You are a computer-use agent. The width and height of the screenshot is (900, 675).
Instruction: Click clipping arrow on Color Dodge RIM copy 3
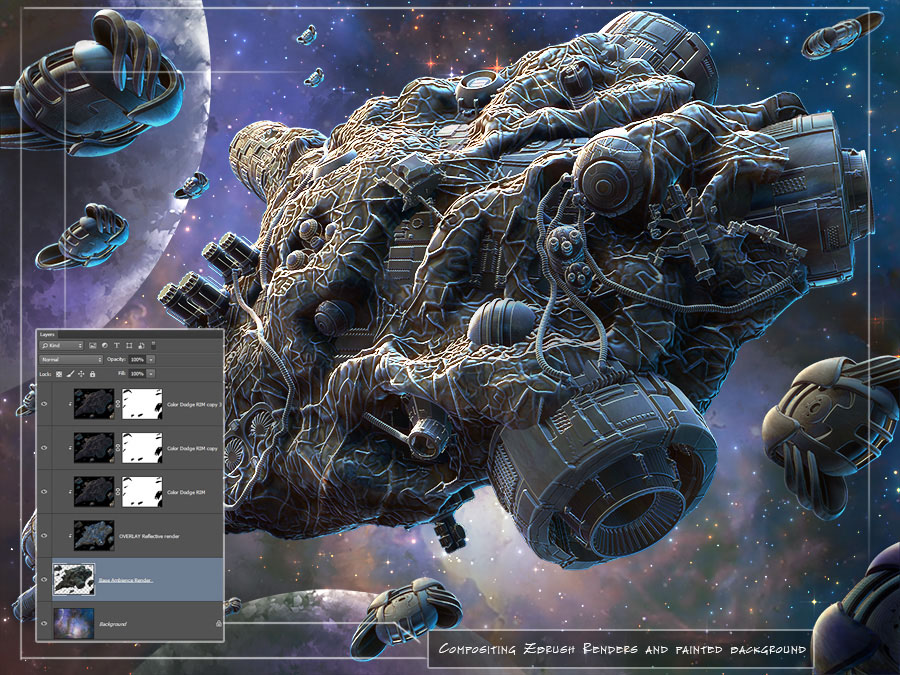pos(70,404)
